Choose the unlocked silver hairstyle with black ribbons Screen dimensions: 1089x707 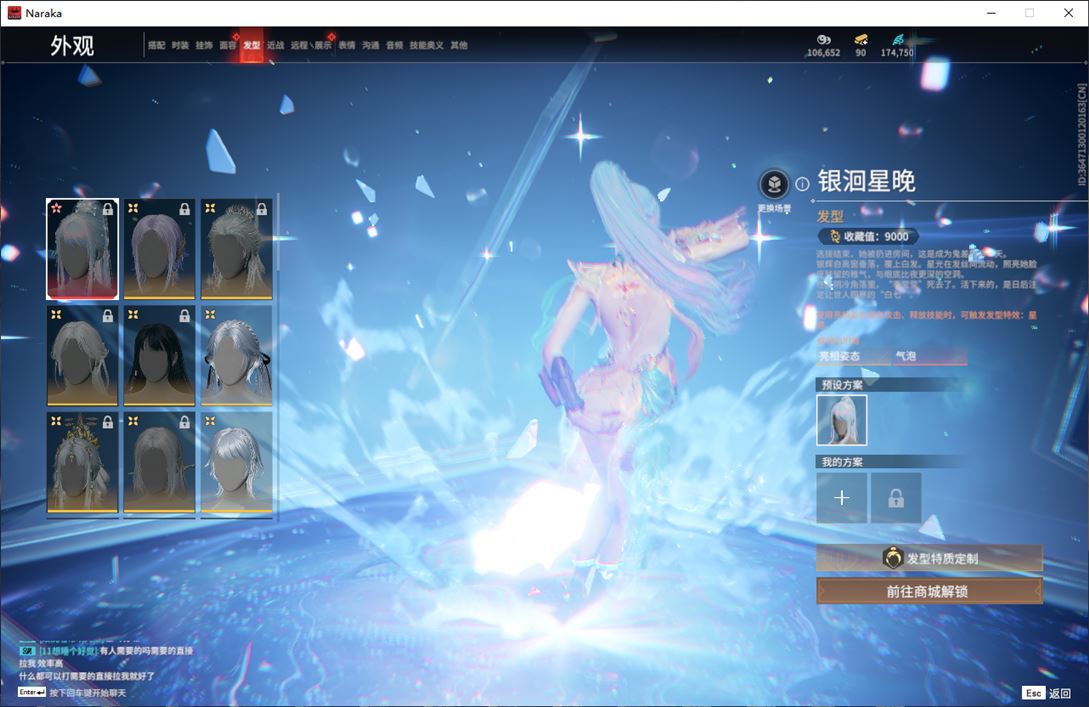pyautogui.click(x=237, y=355)
